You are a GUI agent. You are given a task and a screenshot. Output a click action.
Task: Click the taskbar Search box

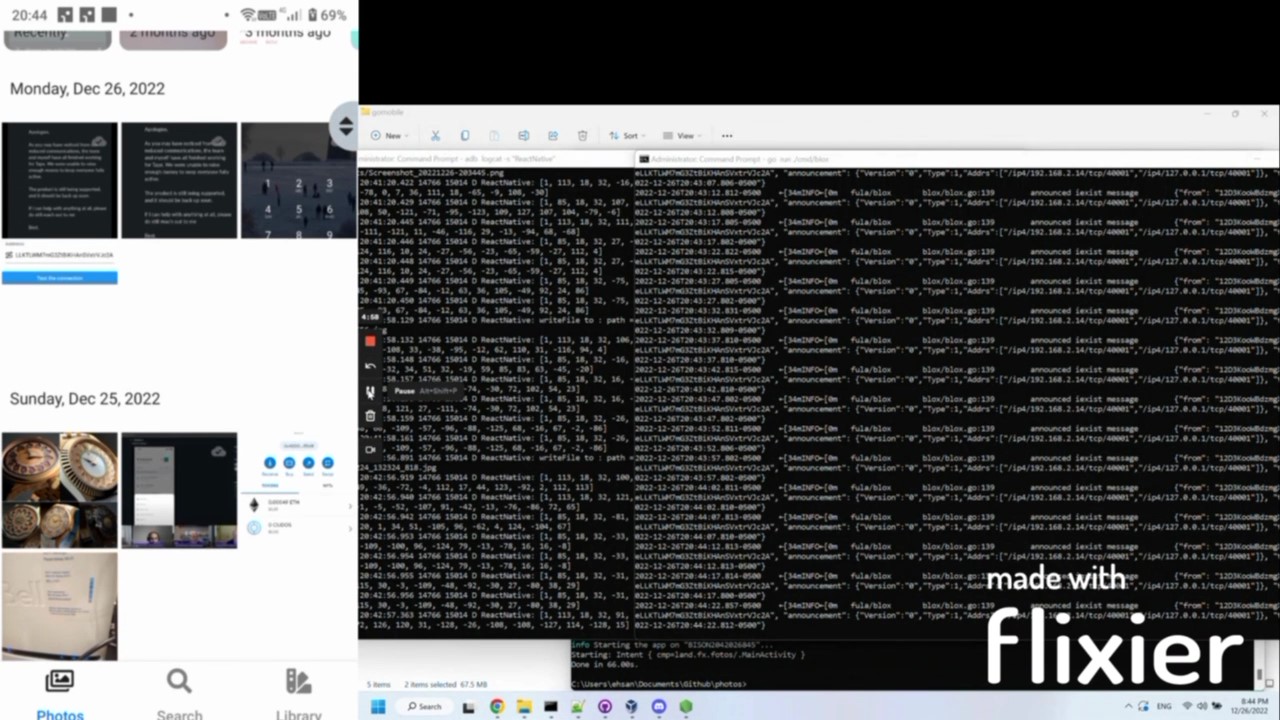point(425,706)
